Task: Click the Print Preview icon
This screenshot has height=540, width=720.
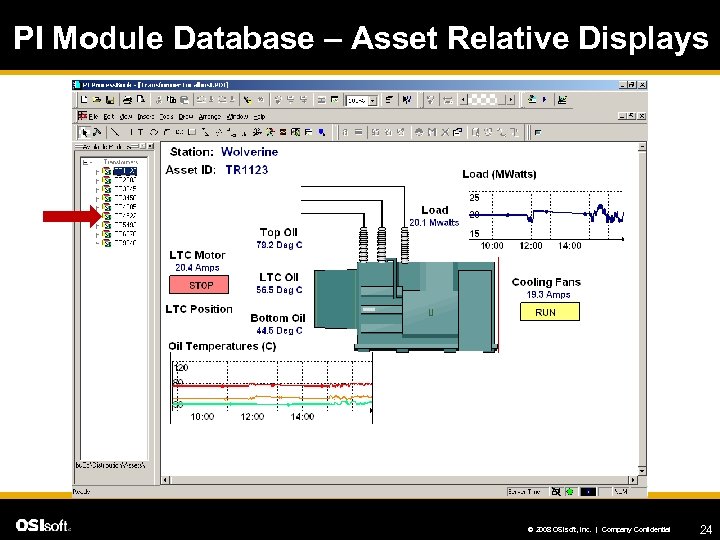Action: [141, 99]
